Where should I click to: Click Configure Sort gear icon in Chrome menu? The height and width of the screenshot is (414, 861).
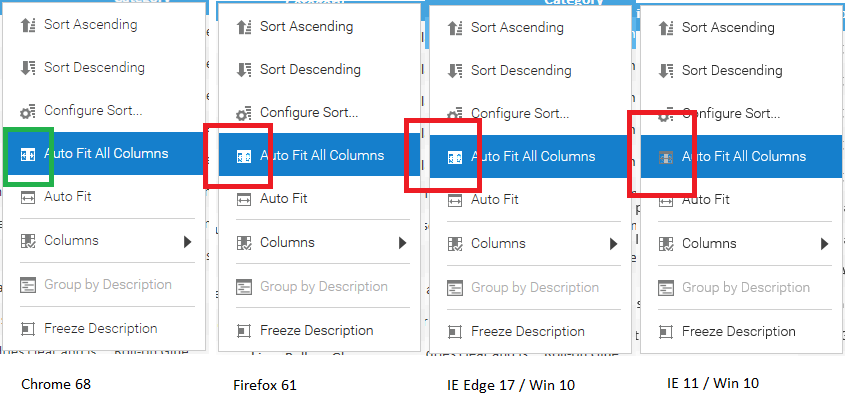coord(27,111)
